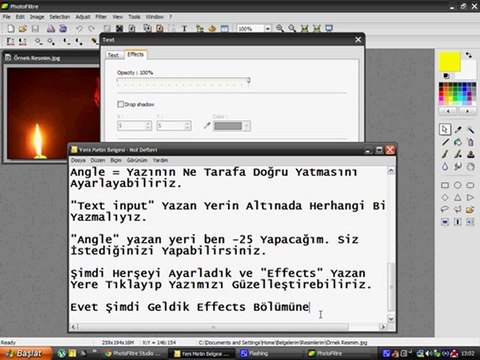Choose the Rhombus selection shape
The width and height of the screenshot is (480, 360).
445,198
